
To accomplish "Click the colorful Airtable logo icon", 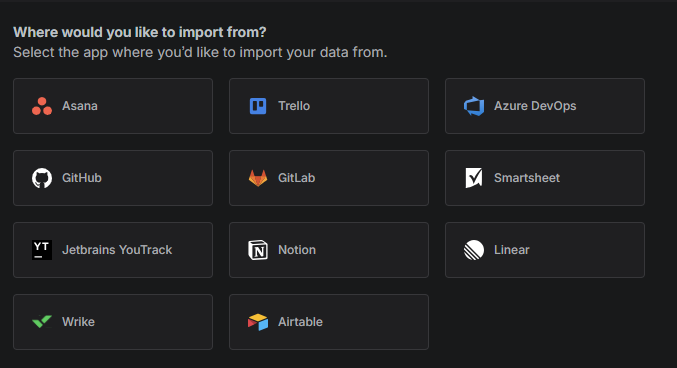I will (x=258, y=322).
